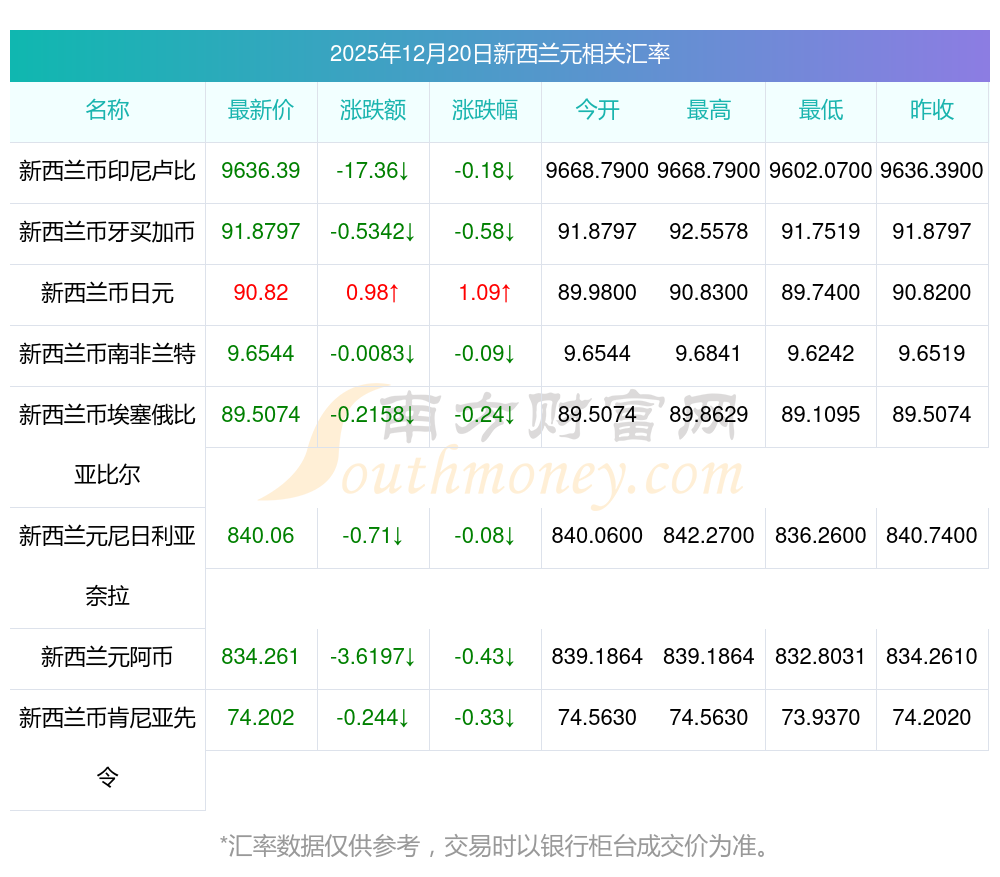The width and height of the screenshot is (1000, 877).
Task: Click the 今开 column header
Action: pos(597,111)
